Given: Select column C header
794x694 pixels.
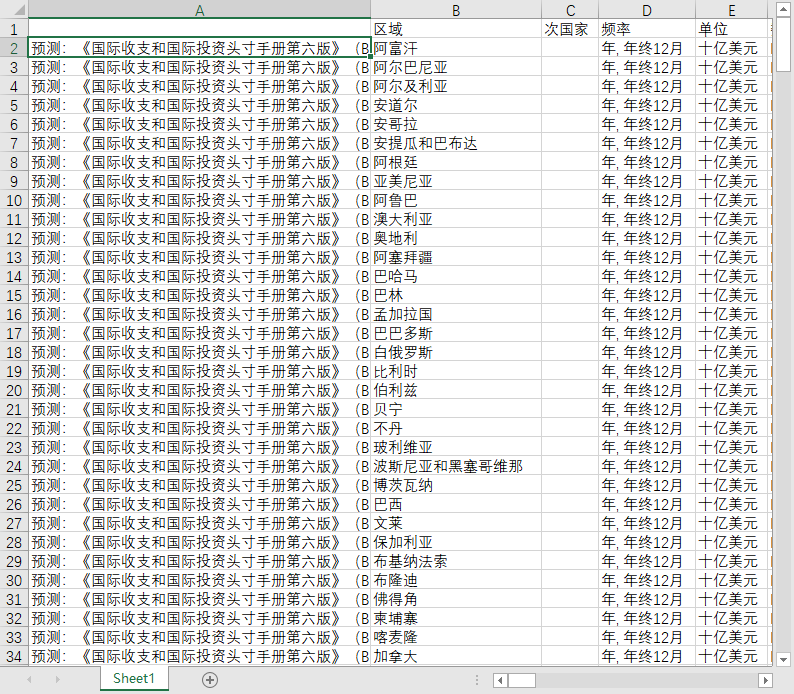Looking at the screenshot, I should 570,10.
